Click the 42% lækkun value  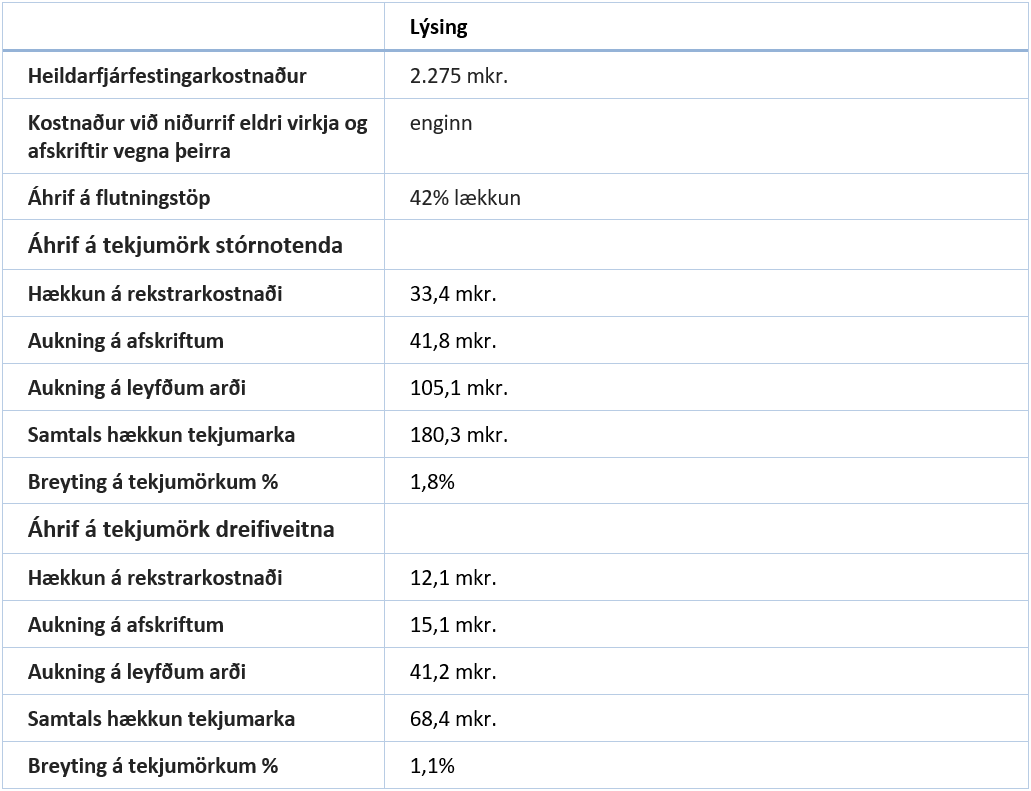pyautogui.click(x=465, y=198)
